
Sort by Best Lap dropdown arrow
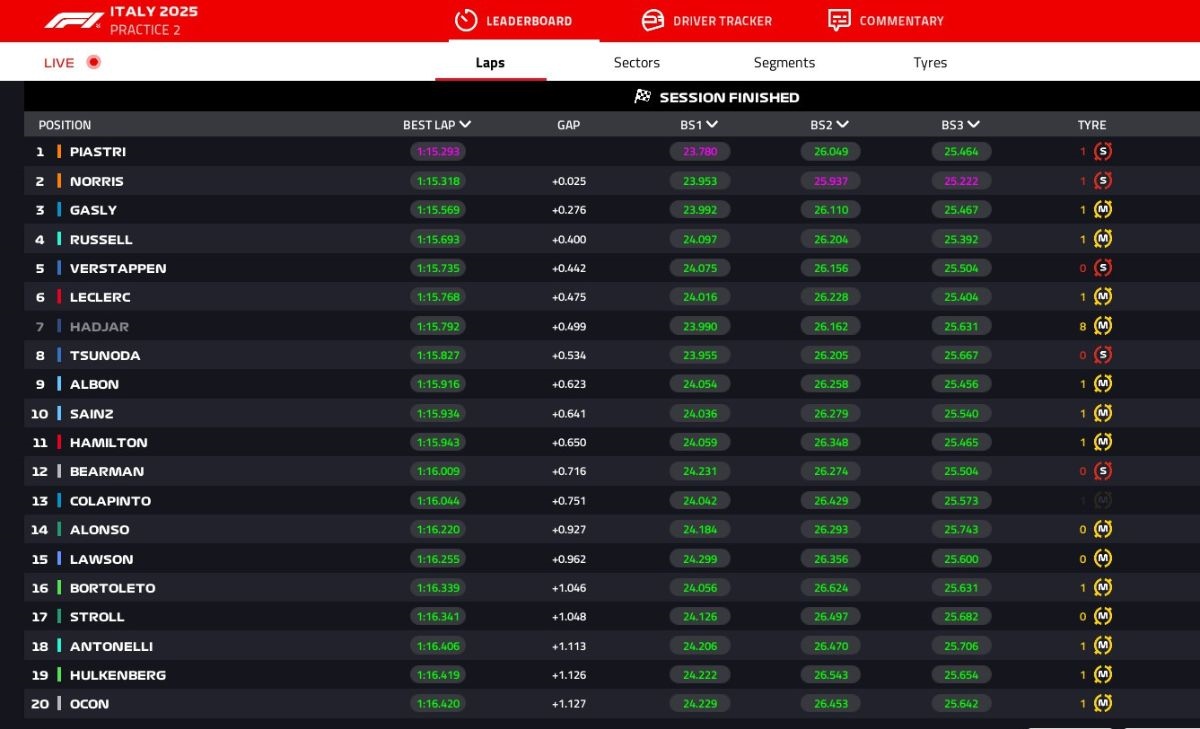pyautogui.click(x=465, y=125)
